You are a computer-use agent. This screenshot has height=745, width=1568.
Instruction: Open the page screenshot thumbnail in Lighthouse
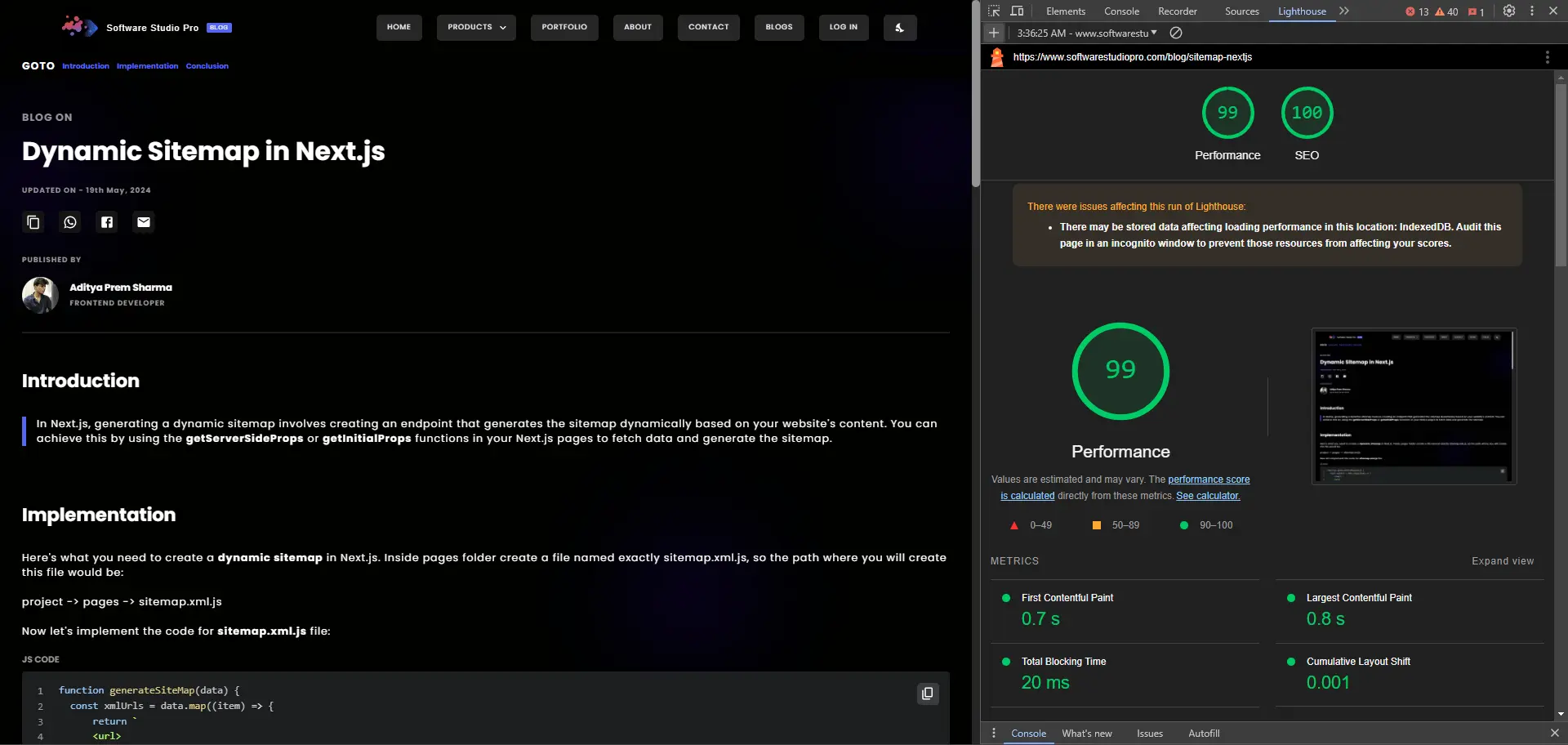[x=1414, y=407]
